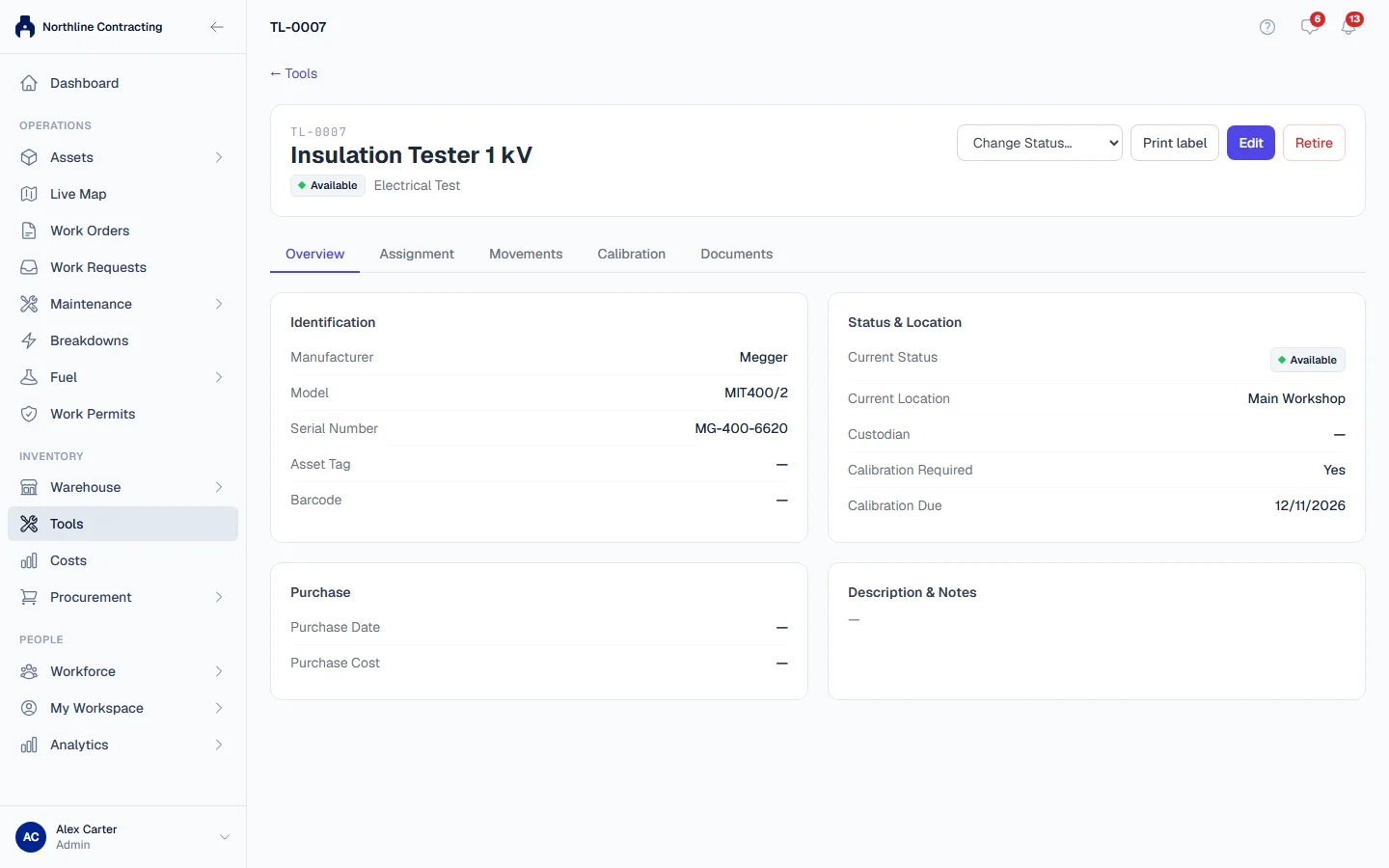Go back via the Tools link
Screen dimensions: 1389x868
point(294,73)
